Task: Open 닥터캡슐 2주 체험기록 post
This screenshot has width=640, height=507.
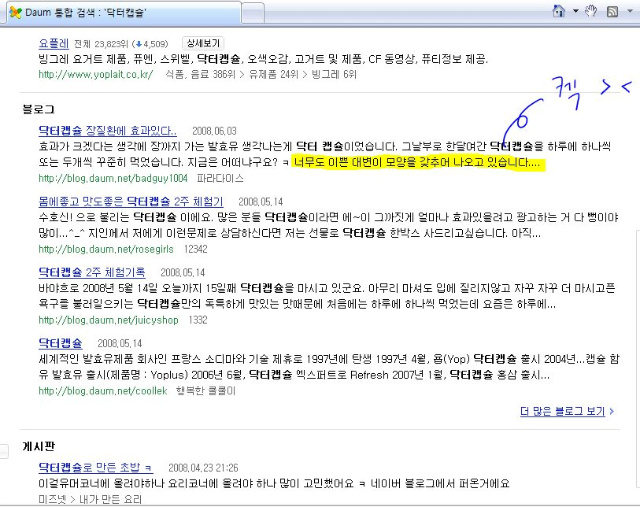Action: tap(92, 272)
